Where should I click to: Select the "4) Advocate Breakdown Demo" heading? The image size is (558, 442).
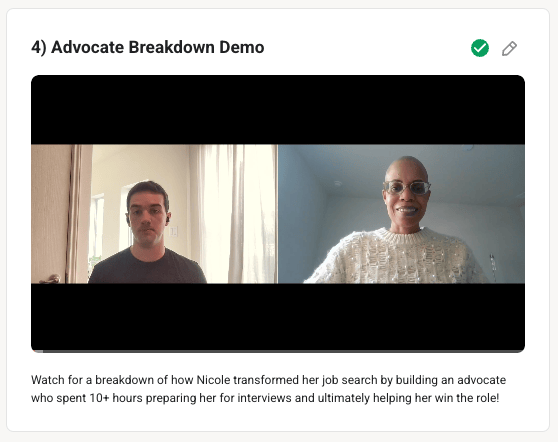(148, 47)
